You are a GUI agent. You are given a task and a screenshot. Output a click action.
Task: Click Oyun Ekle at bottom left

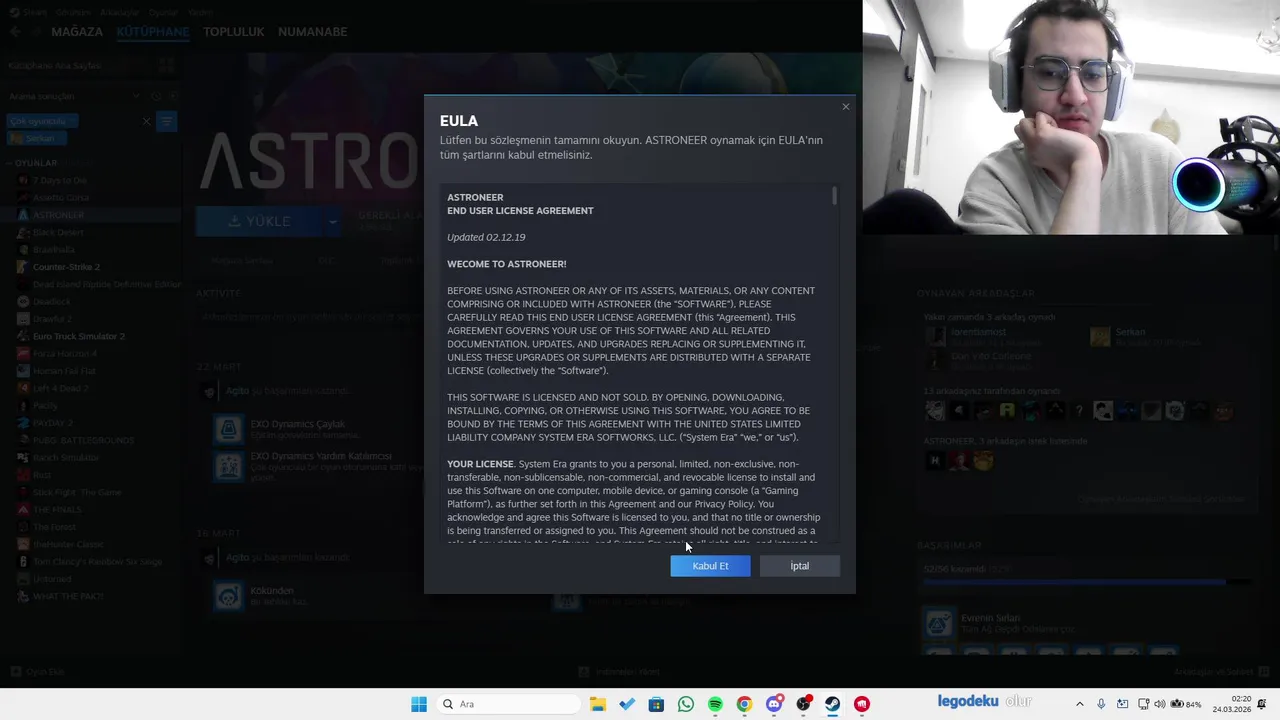[x=38, y=672]
